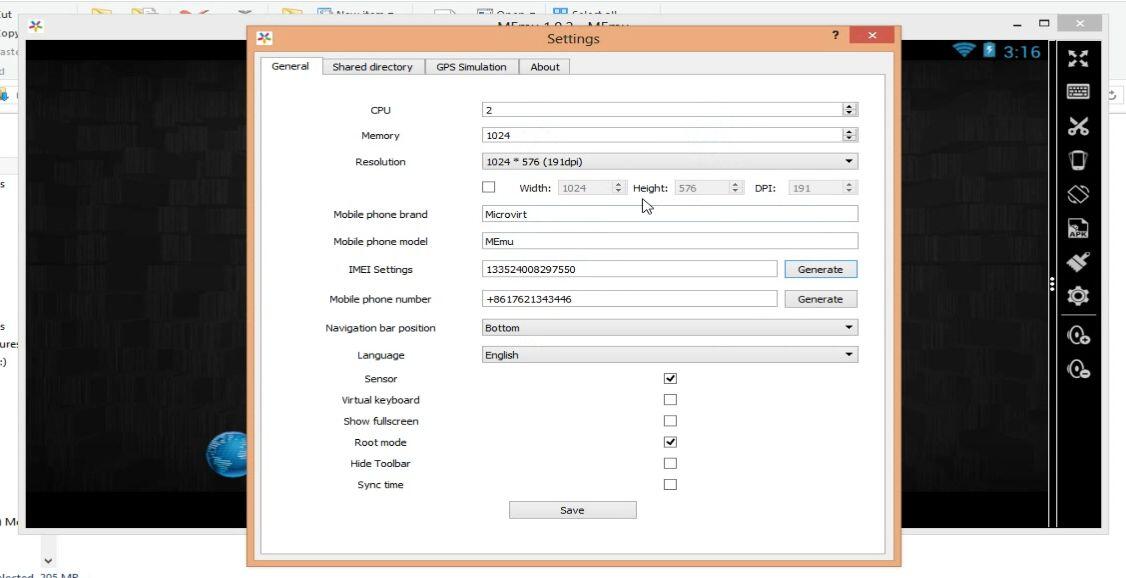Disable the Root mode checkbox
Viewport: 1126px width, 578px height.
coord(670,442)
